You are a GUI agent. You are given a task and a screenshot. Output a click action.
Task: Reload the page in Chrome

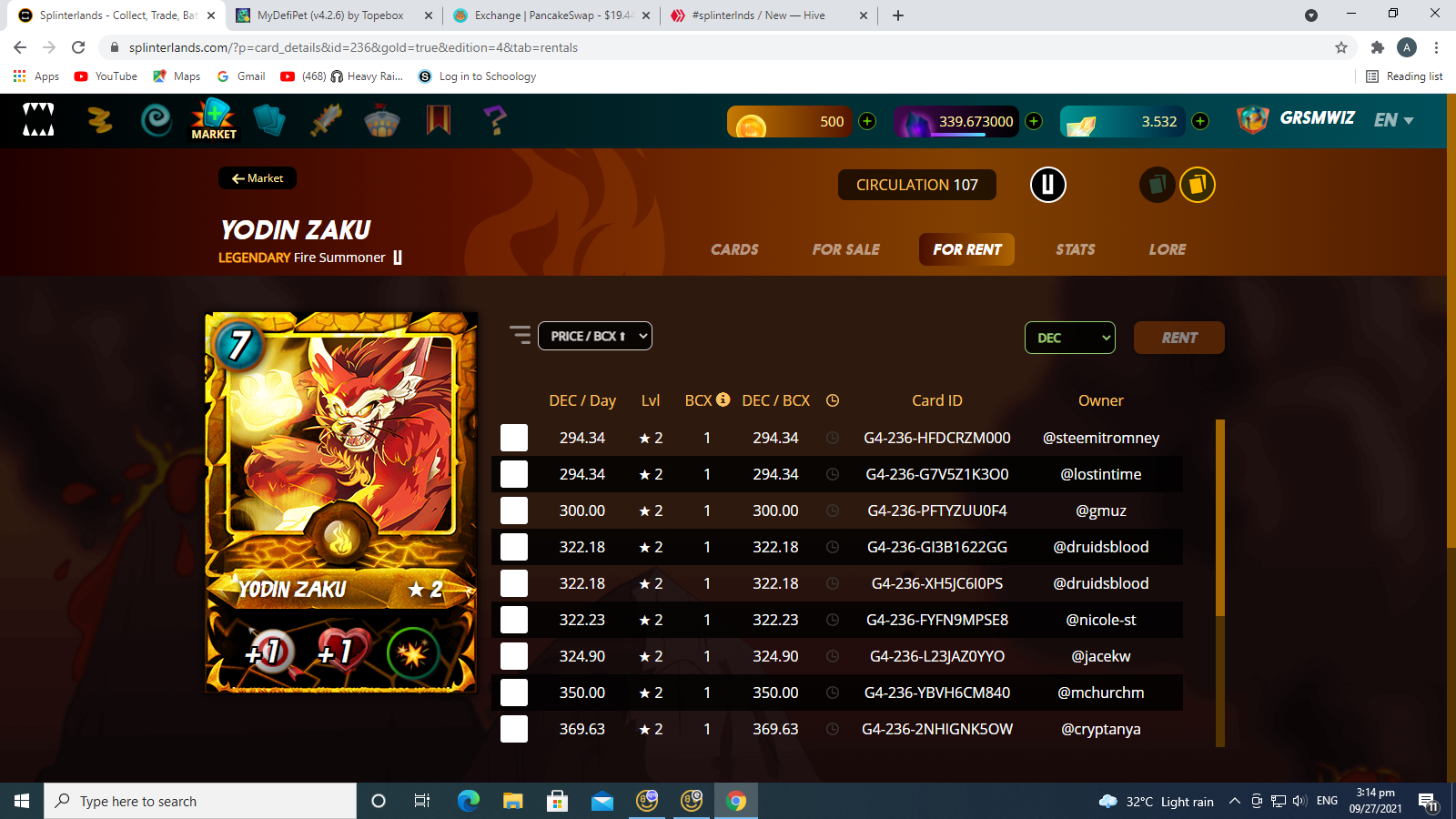[x=78, y=47]
